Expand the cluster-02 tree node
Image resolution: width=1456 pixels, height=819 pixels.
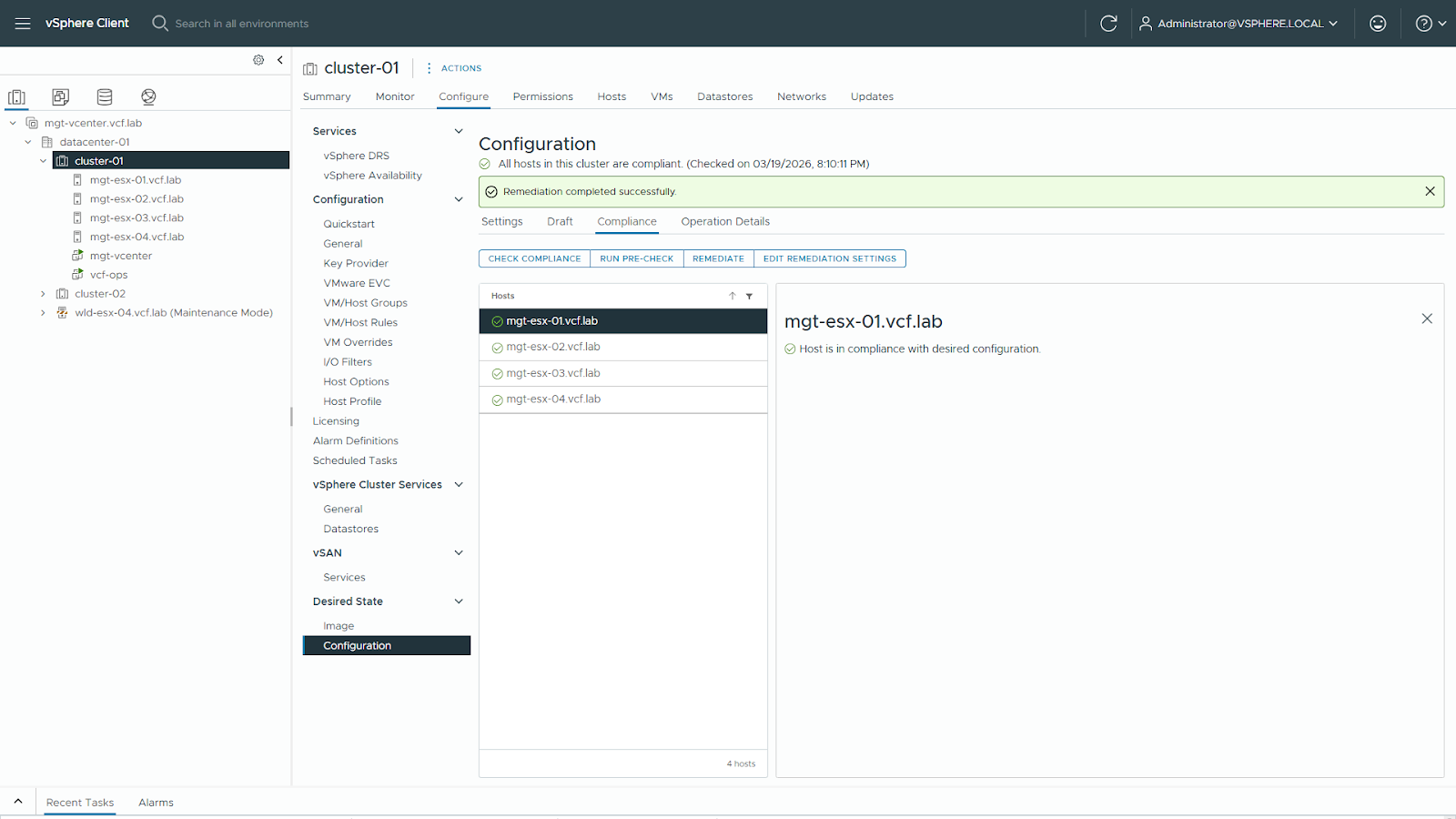point(43,294)
